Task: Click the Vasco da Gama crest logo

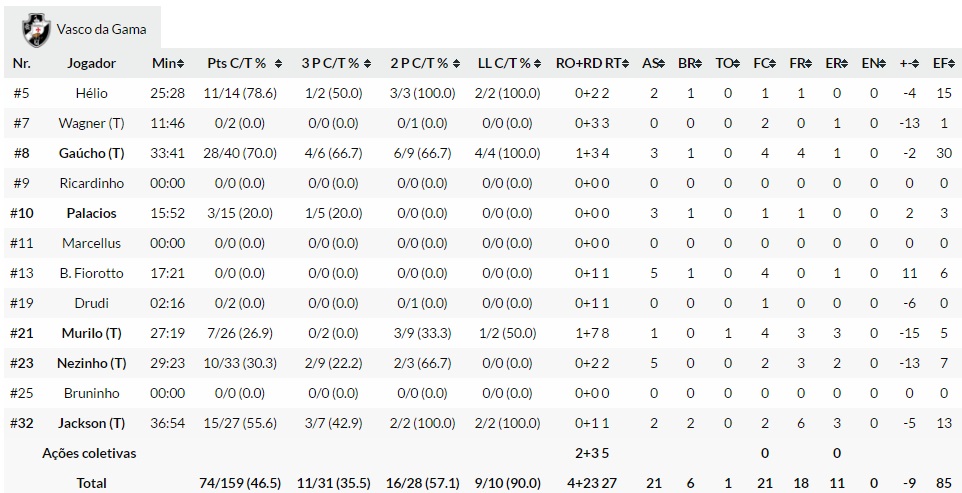Action: coord(38,28)
